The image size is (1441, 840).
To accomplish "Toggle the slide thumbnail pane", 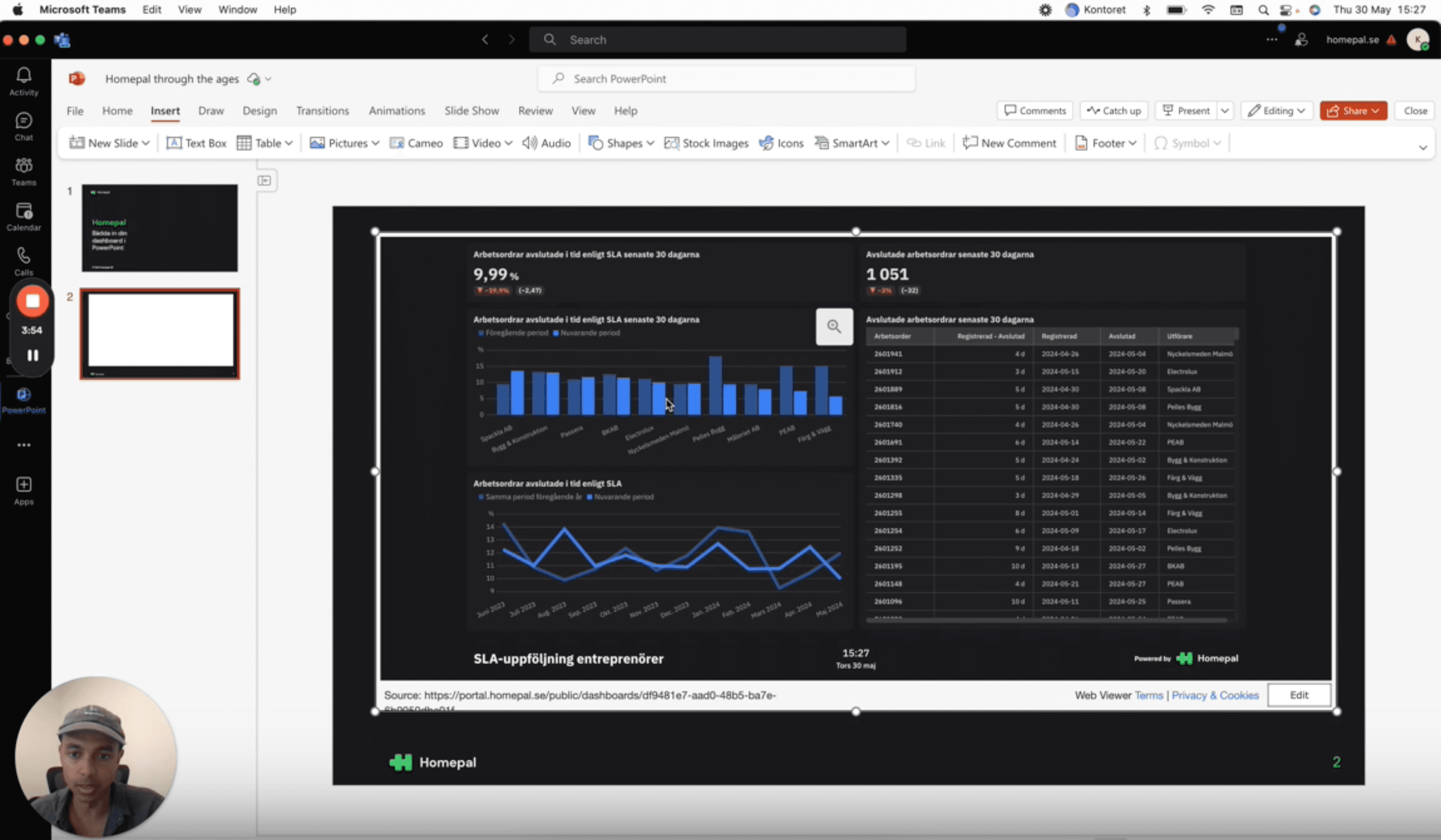I will pos(264,181).
